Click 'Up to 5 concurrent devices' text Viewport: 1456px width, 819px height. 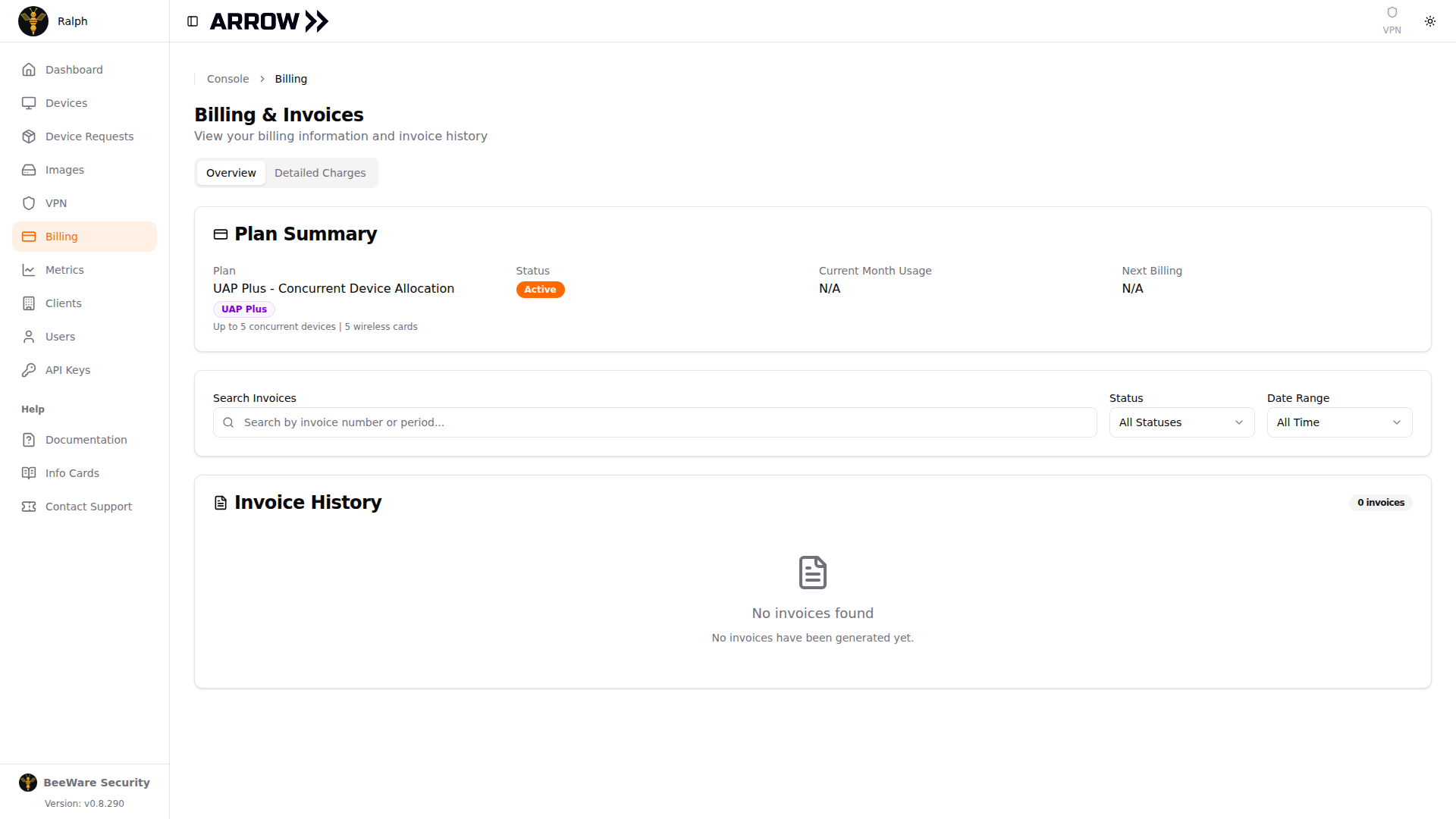(x=274, y=327)
